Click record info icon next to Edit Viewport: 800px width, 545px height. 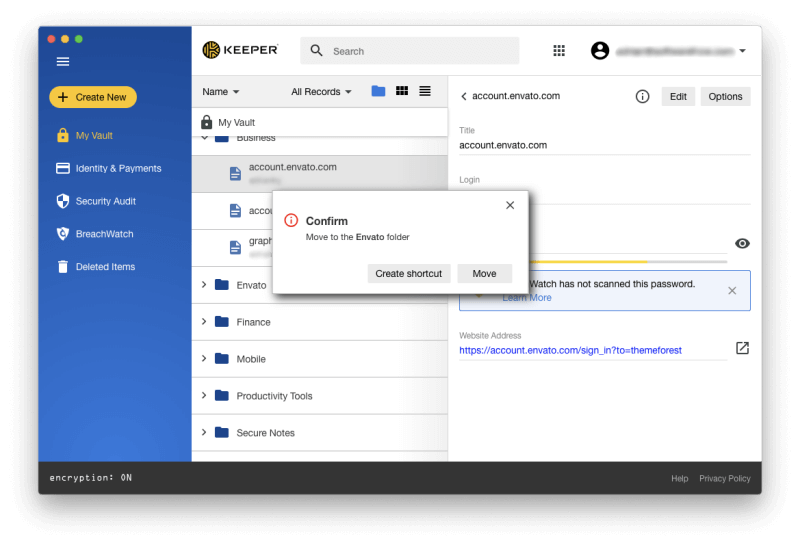click(x=642, y=96)
